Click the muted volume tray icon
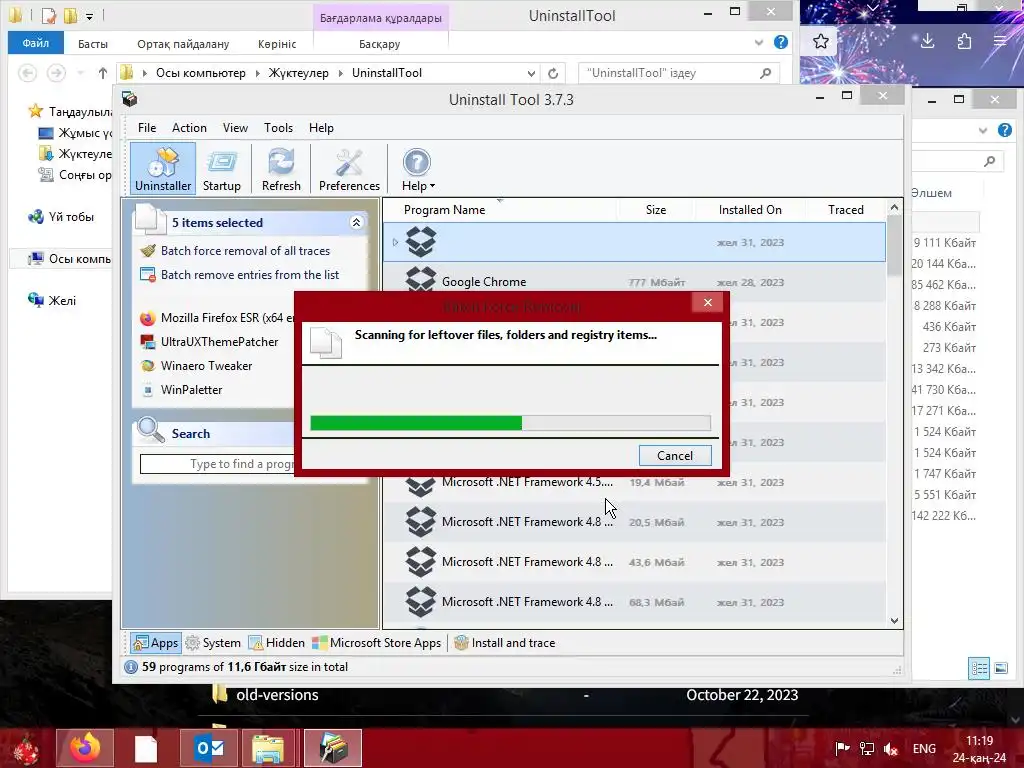Image resolution: width=1024 pixels, height=768 pixels. (x=891, y=749)
